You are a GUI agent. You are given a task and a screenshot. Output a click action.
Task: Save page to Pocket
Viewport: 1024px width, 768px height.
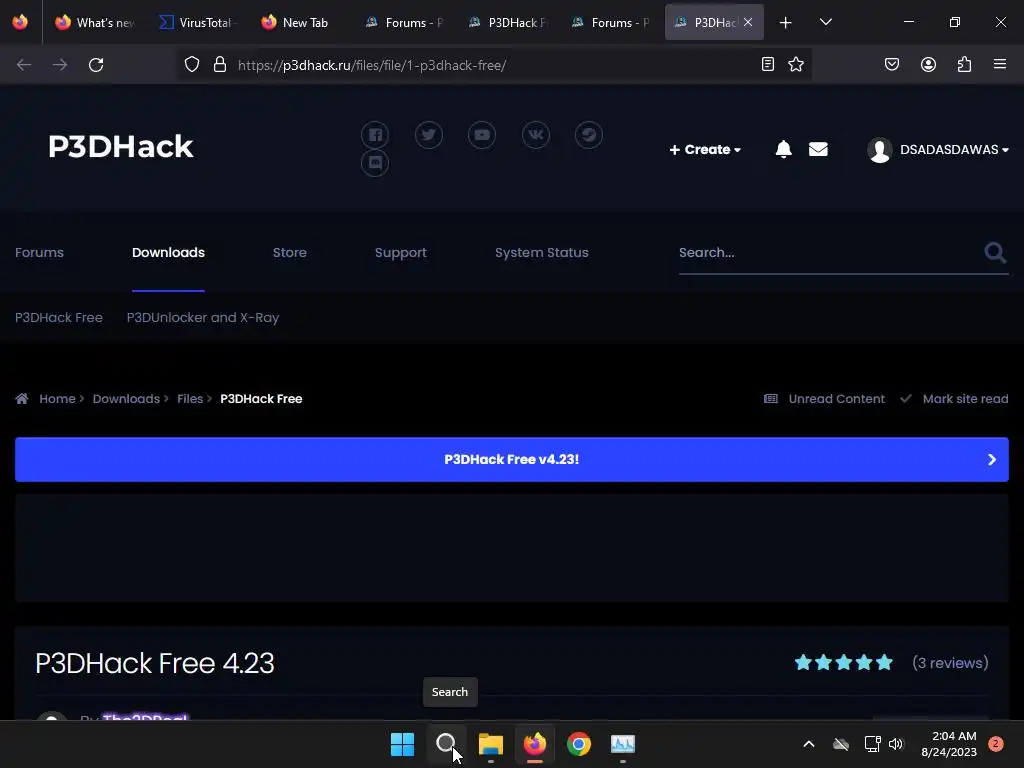coord(892,64)
